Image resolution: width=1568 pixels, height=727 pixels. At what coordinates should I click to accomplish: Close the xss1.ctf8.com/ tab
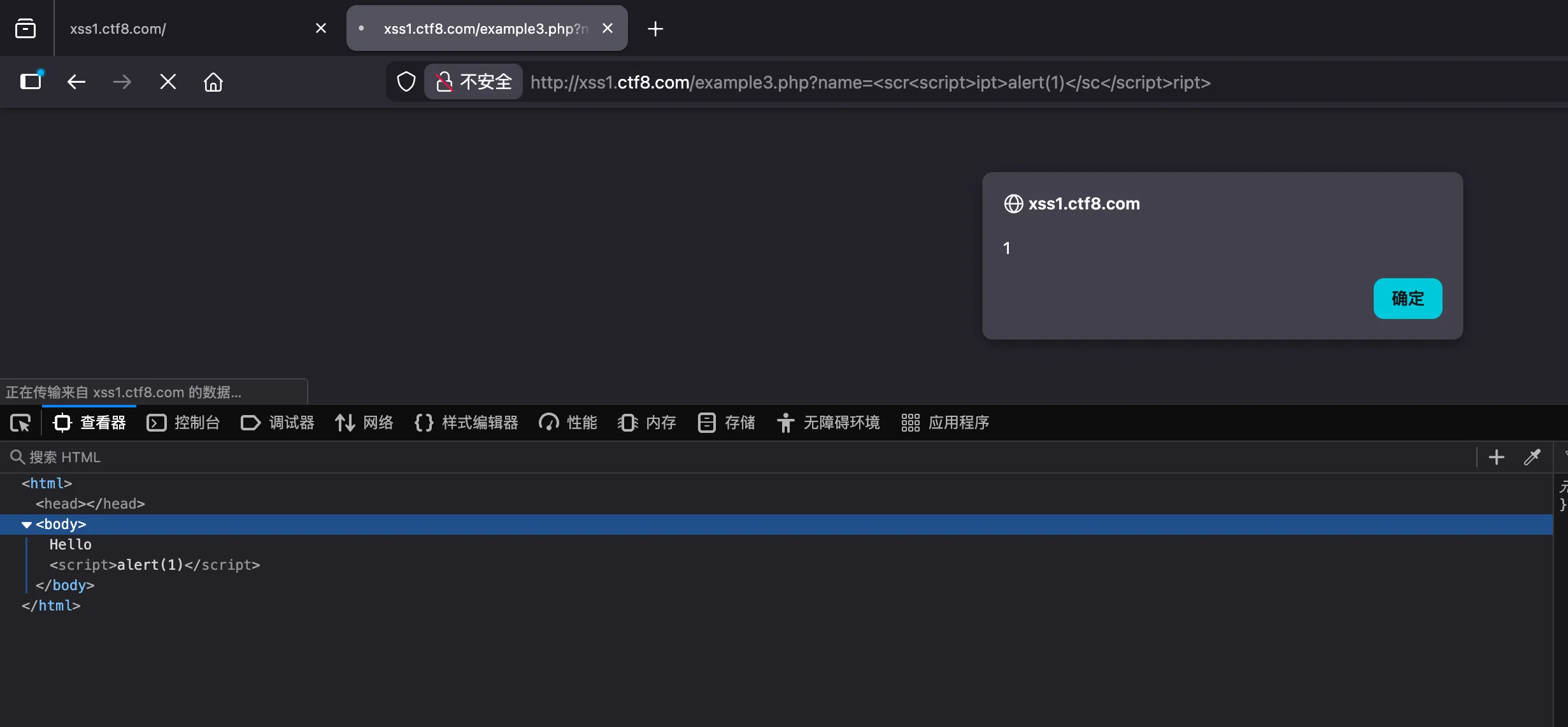click(x=321, y=29)
